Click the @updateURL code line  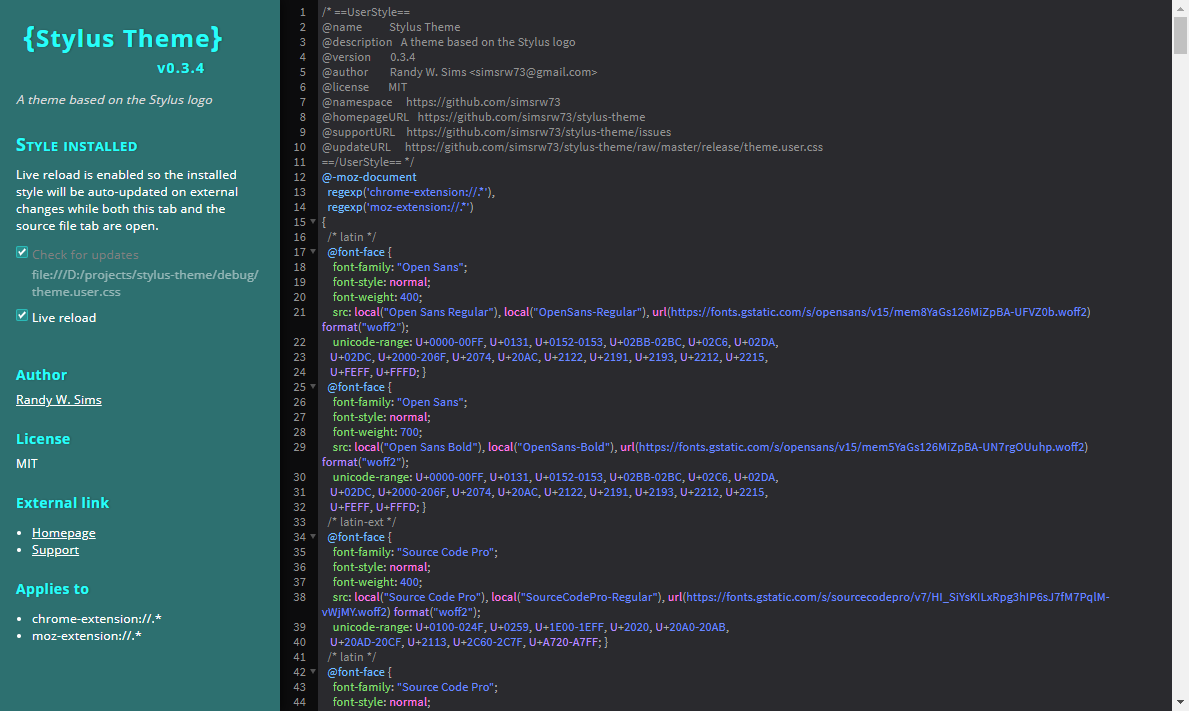(572, 147)
